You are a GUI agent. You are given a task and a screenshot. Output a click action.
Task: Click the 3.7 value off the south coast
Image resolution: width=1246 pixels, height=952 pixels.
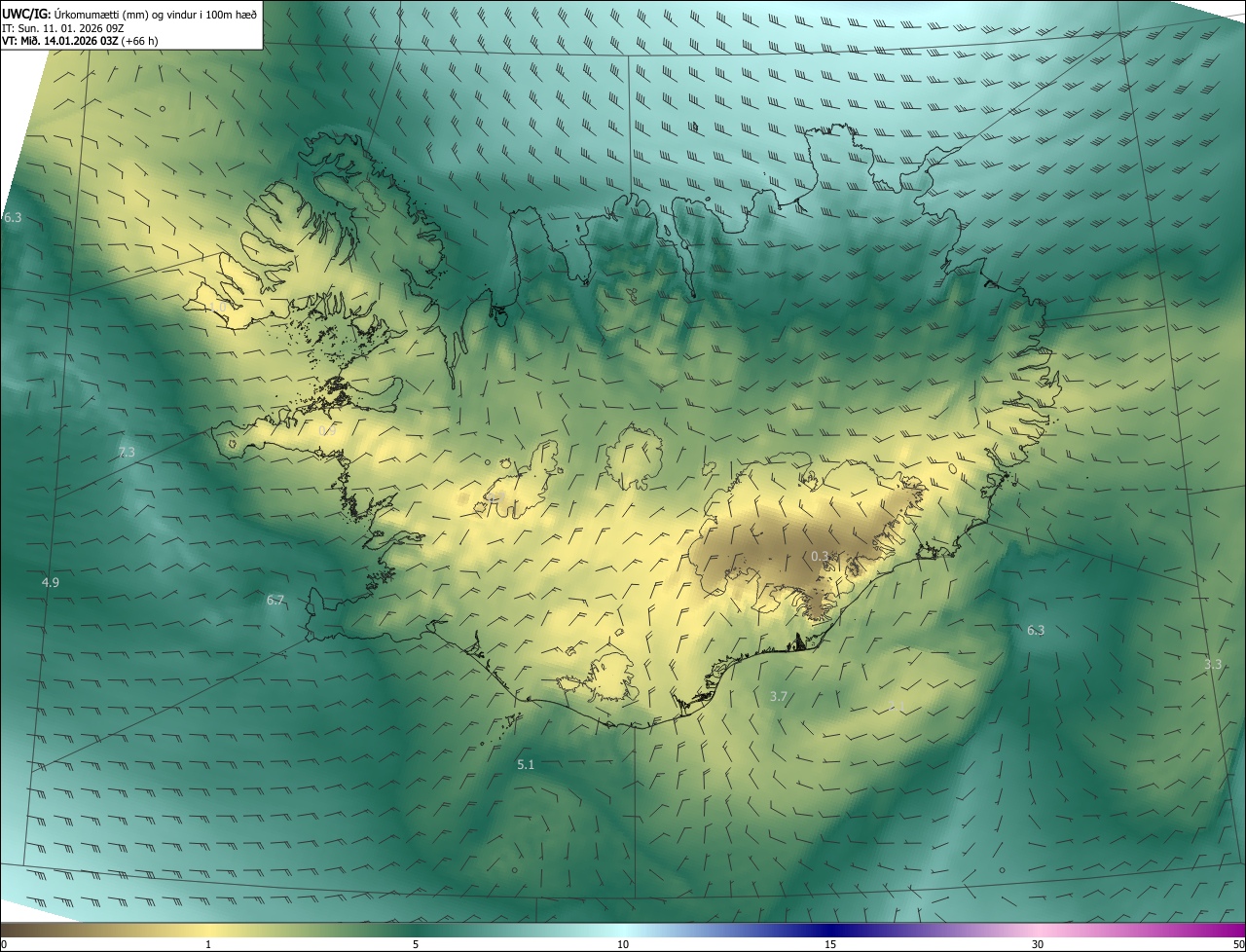778,696
